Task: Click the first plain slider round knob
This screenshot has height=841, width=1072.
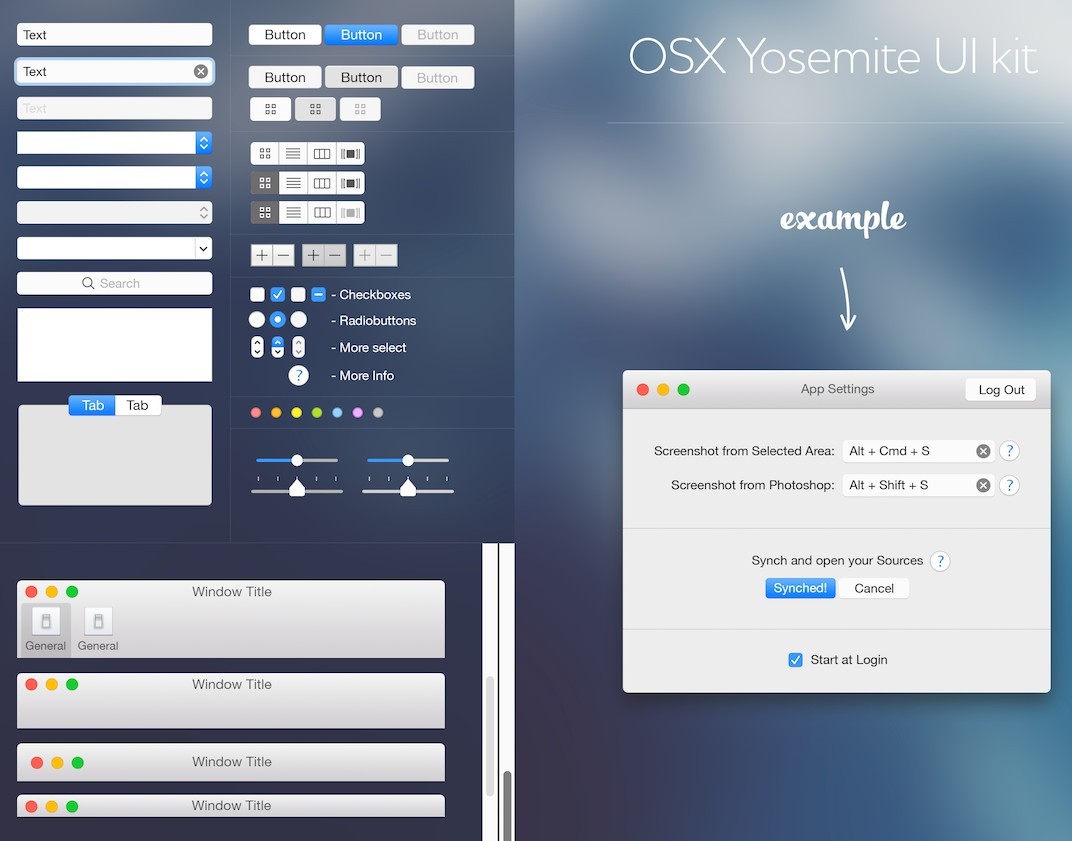Action: tap(297, 460)
